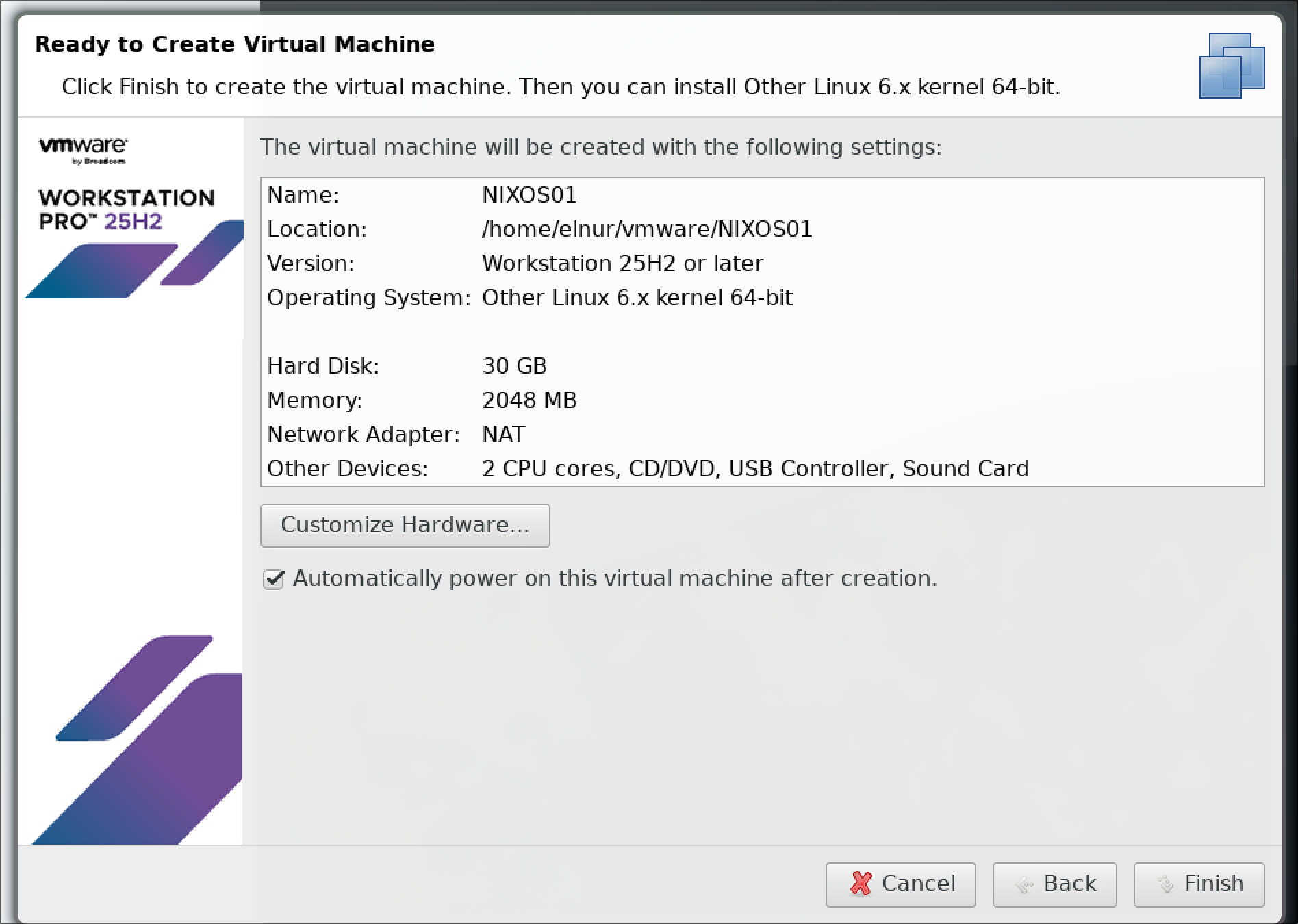The height and width of the screenshot is (924, 1298).
Task: Click the Hard Disk: label
Action: (323, 366)
